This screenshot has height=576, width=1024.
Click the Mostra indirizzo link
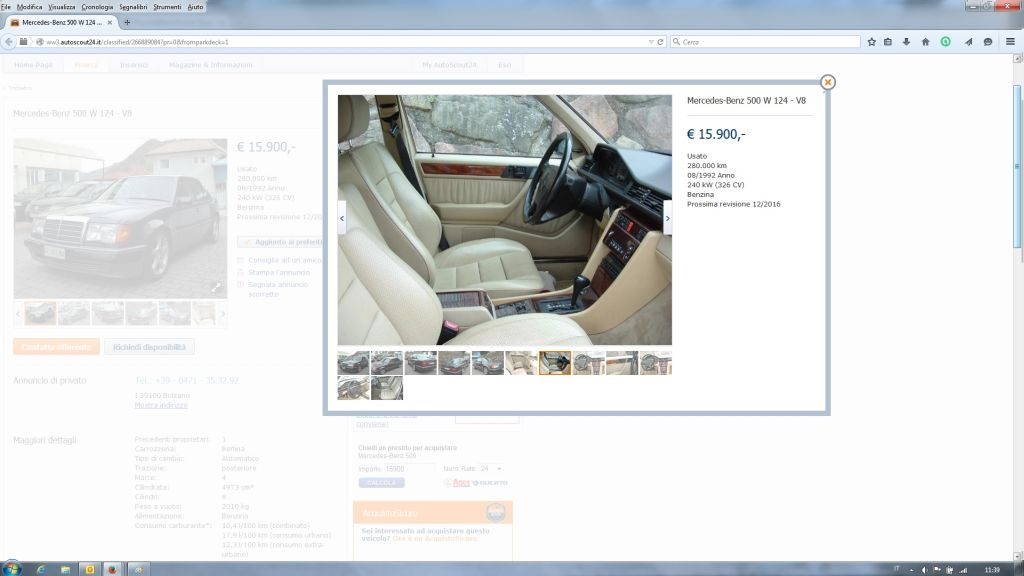tap(161, 406)
